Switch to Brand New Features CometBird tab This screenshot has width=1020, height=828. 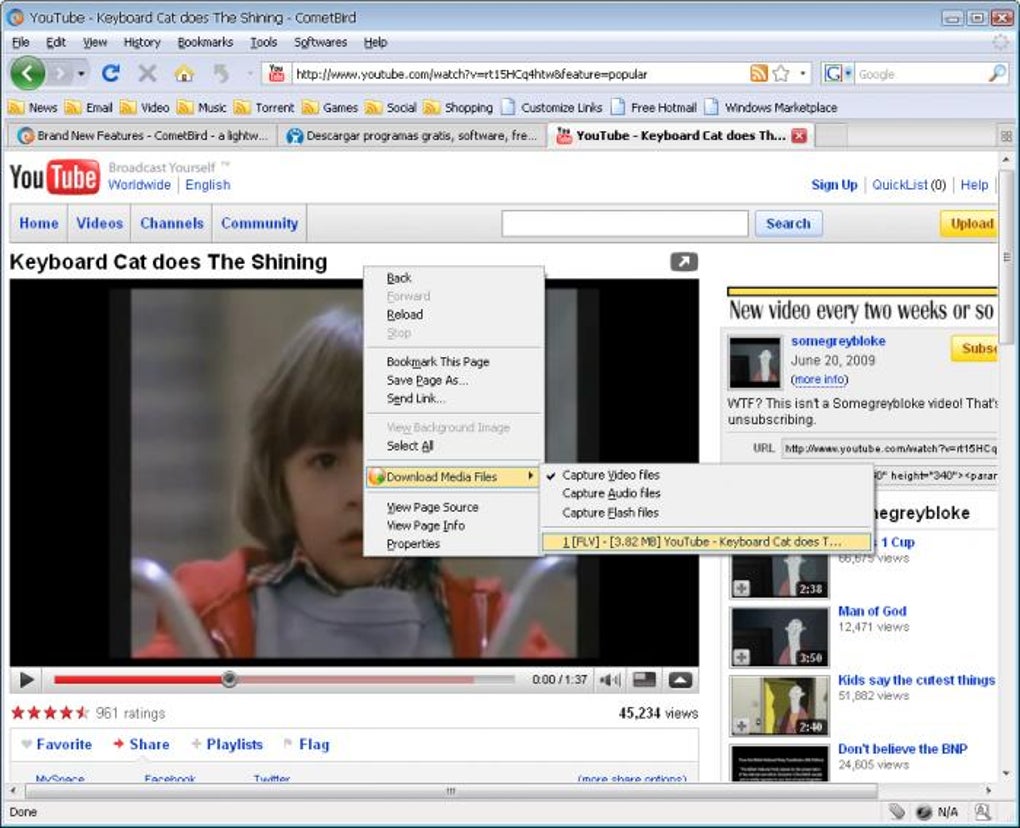pyautogui.click(x=142, y=135)
